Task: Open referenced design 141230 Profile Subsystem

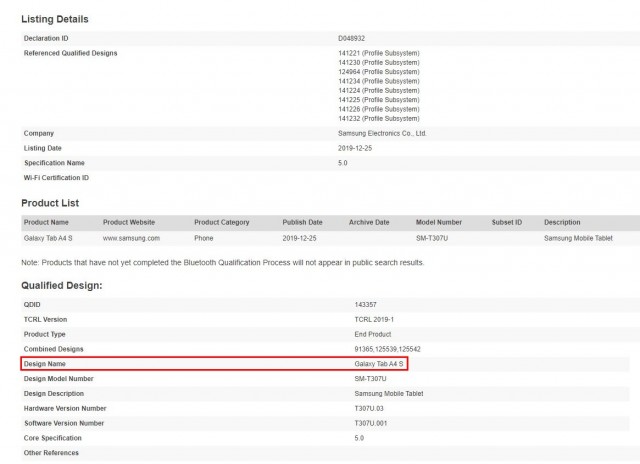Action: [379, 62]
